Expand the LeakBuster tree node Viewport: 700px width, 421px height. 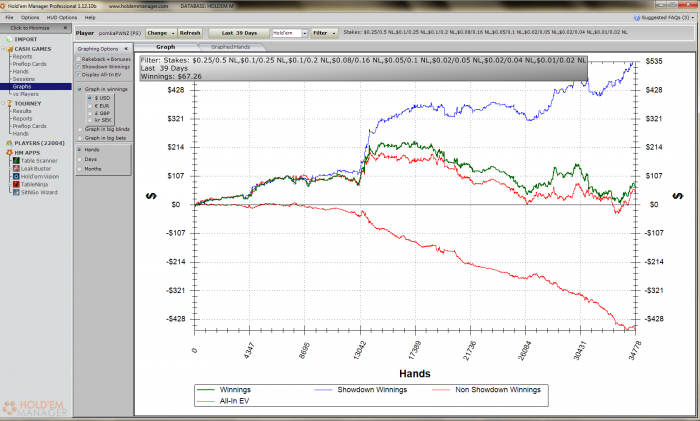pyautogui.click(x=10, y=169)
